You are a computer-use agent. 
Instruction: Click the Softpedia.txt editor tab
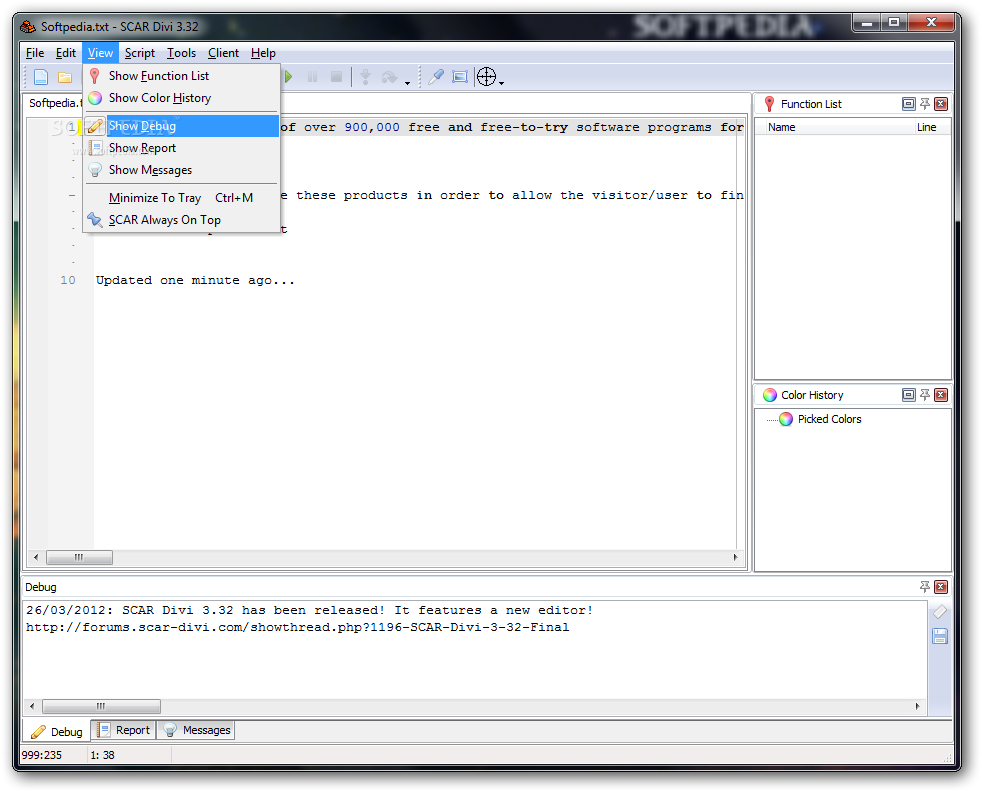pos(54,103)
